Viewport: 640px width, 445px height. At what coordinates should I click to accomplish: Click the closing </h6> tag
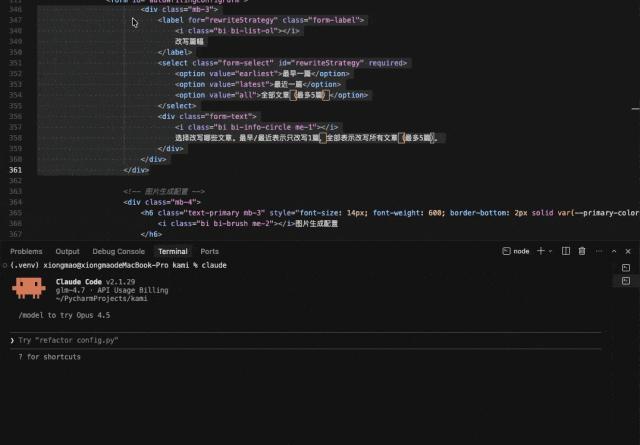[151, 234]
